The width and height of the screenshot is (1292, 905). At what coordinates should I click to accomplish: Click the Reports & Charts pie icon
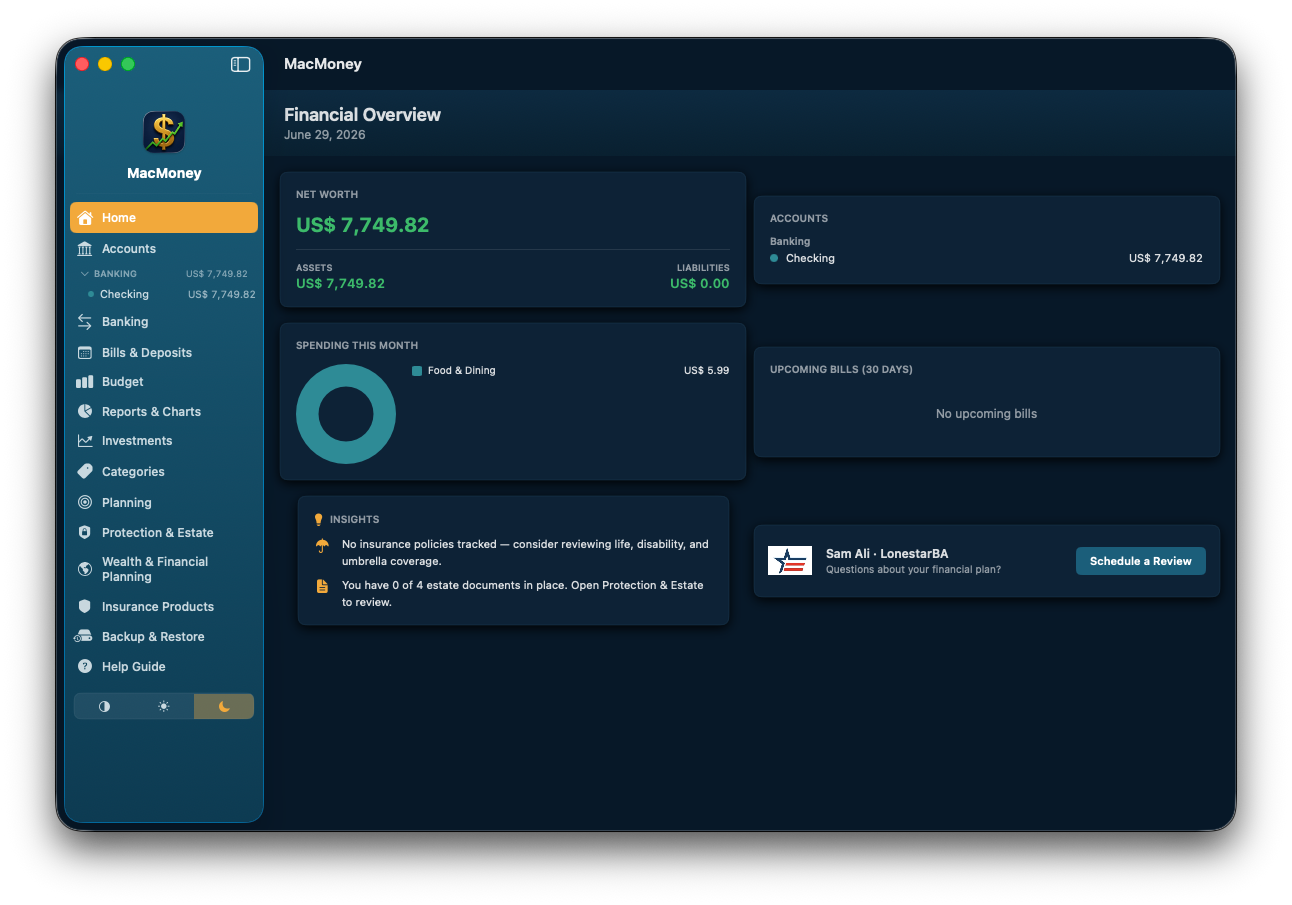coord(85,412)
